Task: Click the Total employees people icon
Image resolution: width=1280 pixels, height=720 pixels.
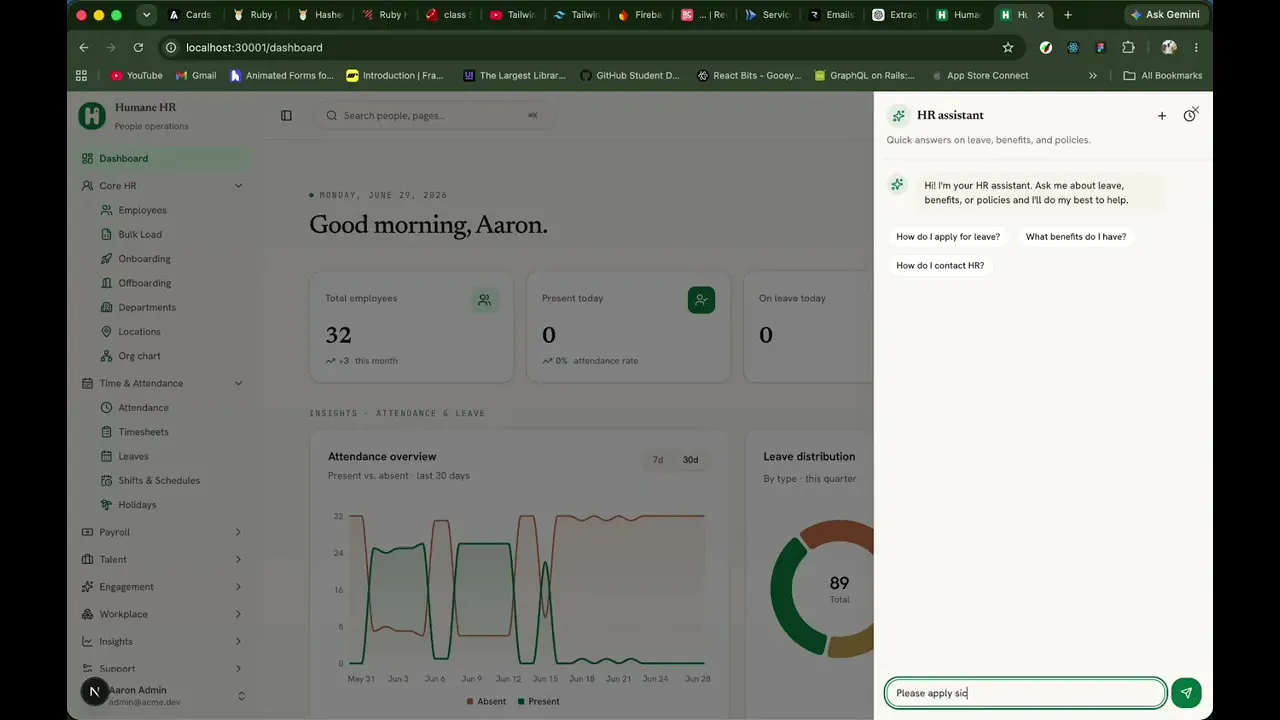Action: (484, 300)
